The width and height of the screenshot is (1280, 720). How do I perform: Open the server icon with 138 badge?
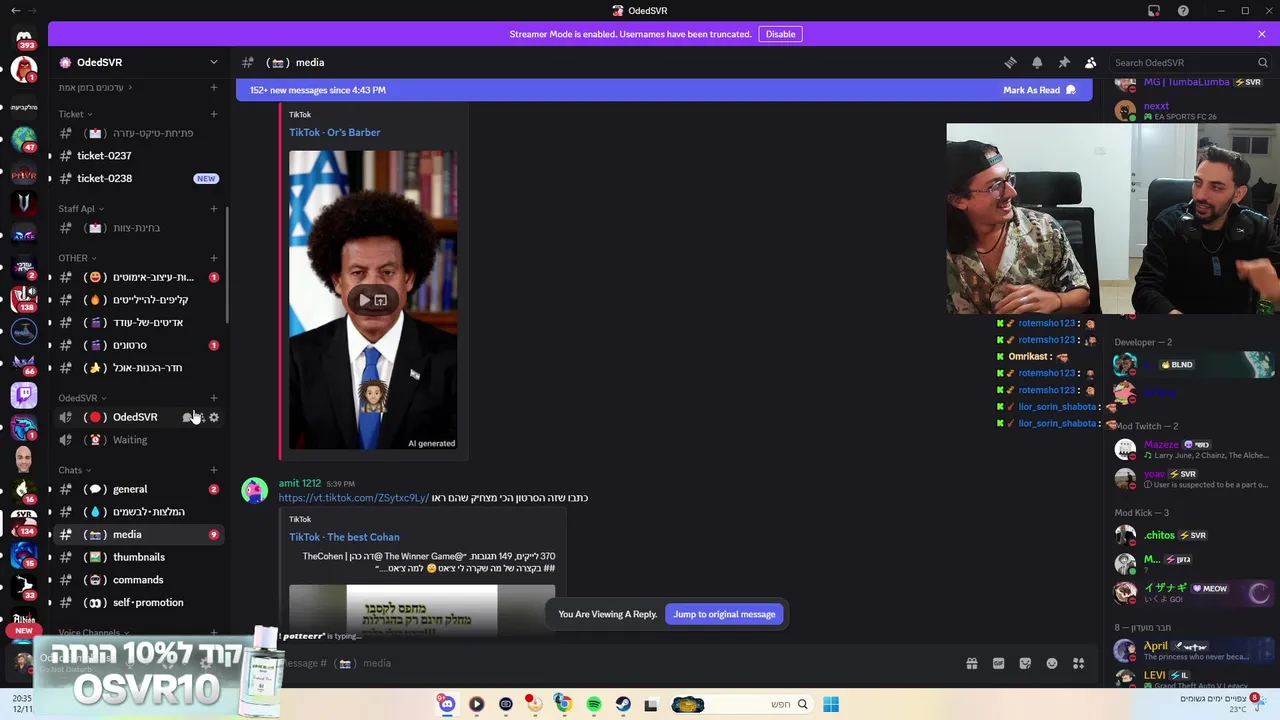[x=24, y=298]
